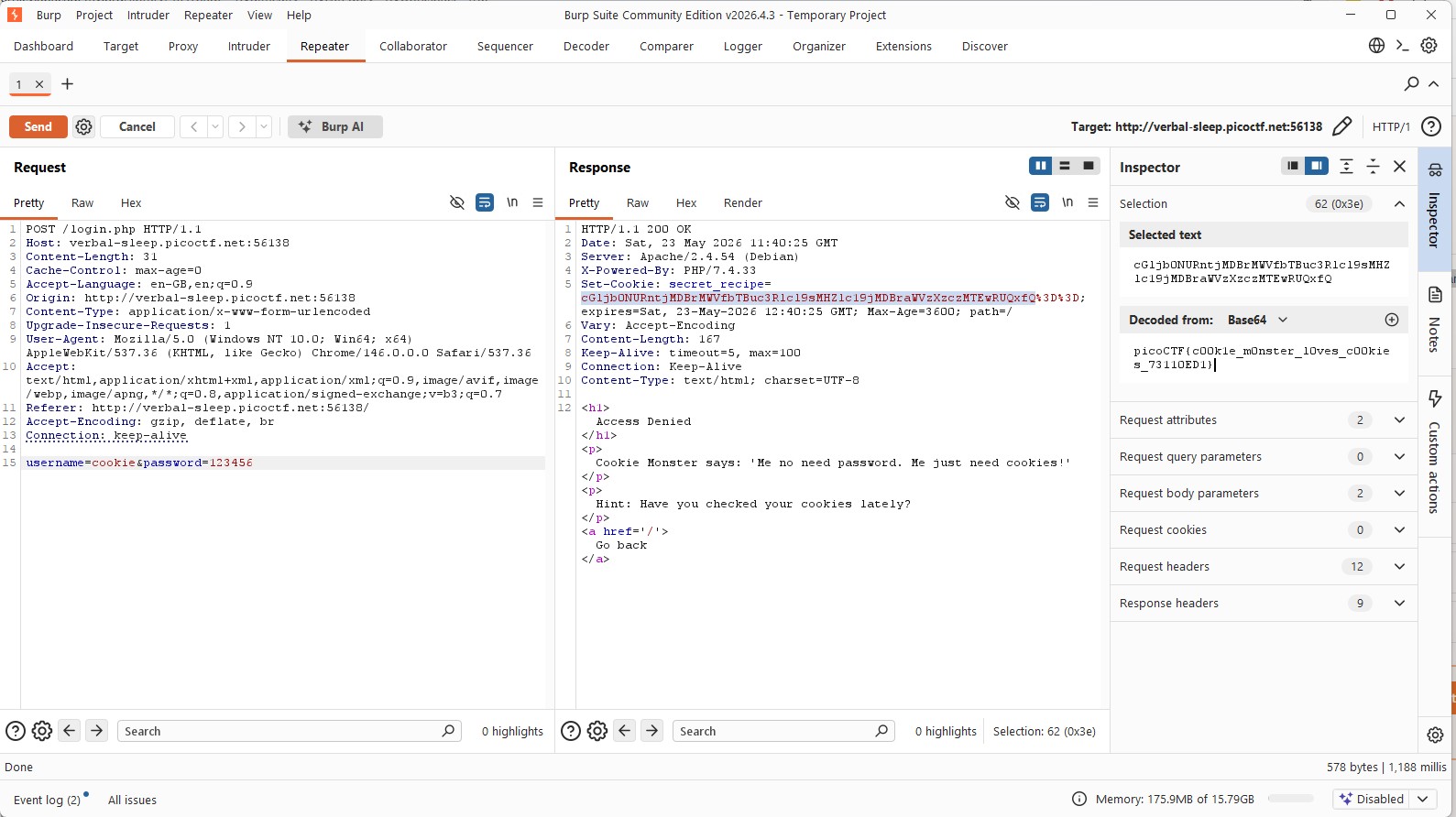Open the Help menu
This screenshot has width=1456, height=817.
coord(299,15)
